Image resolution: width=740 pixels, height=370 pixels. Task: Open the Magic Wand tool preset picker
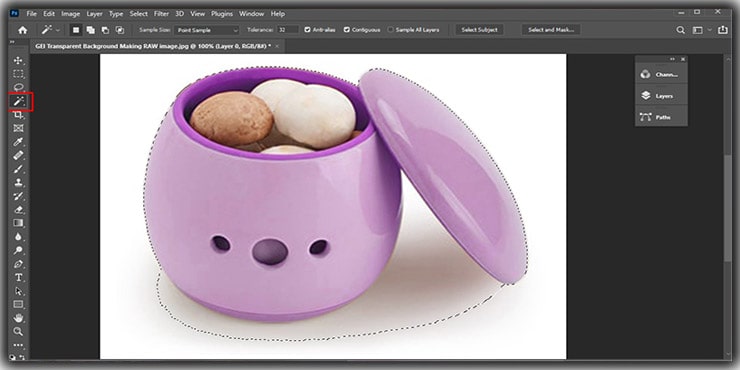pos(50,30)
